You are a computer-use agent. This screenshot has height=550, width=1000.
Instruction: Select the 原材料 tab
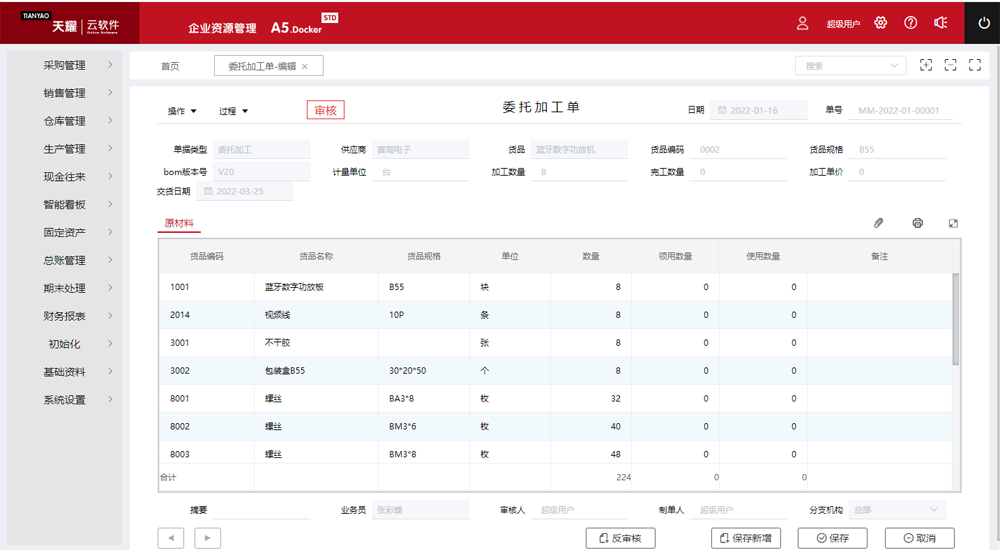click(179, 223)
